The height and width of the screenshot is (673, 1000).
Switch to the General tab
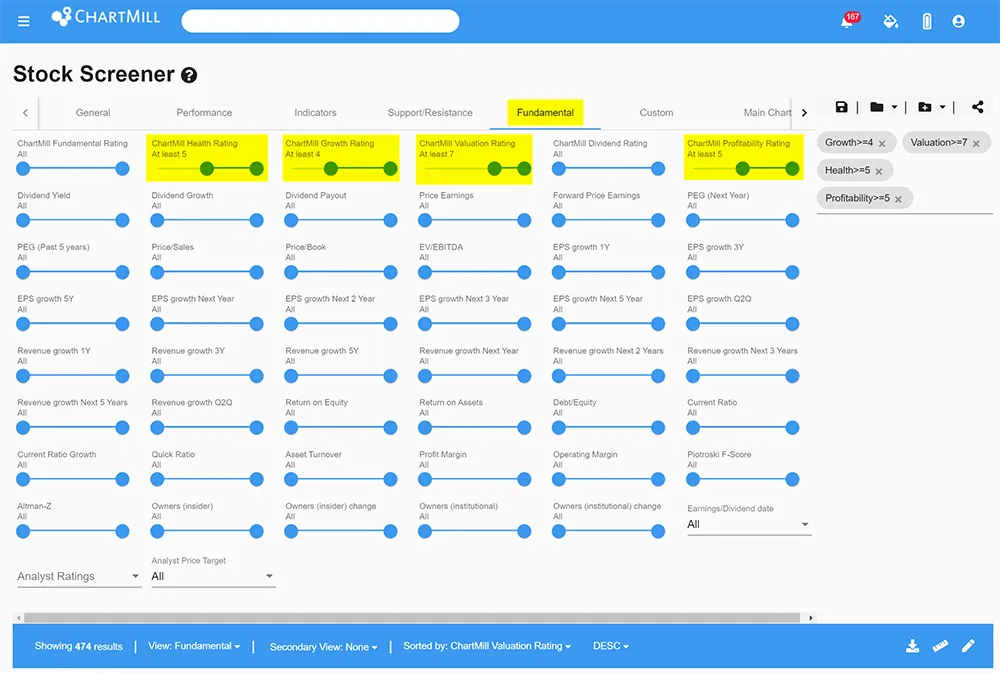coord(93,112)
